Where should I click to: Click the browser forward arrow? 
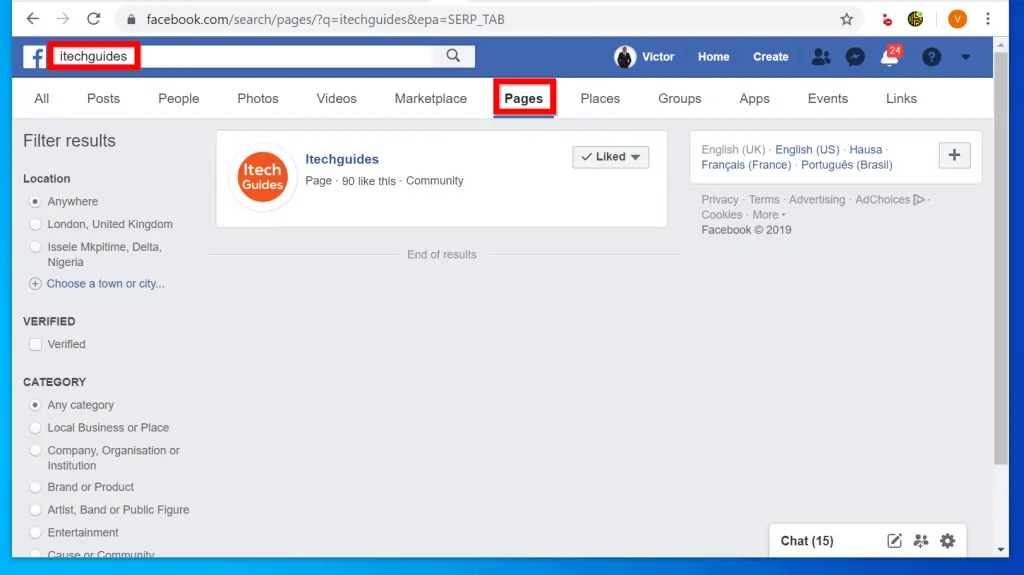63,19
